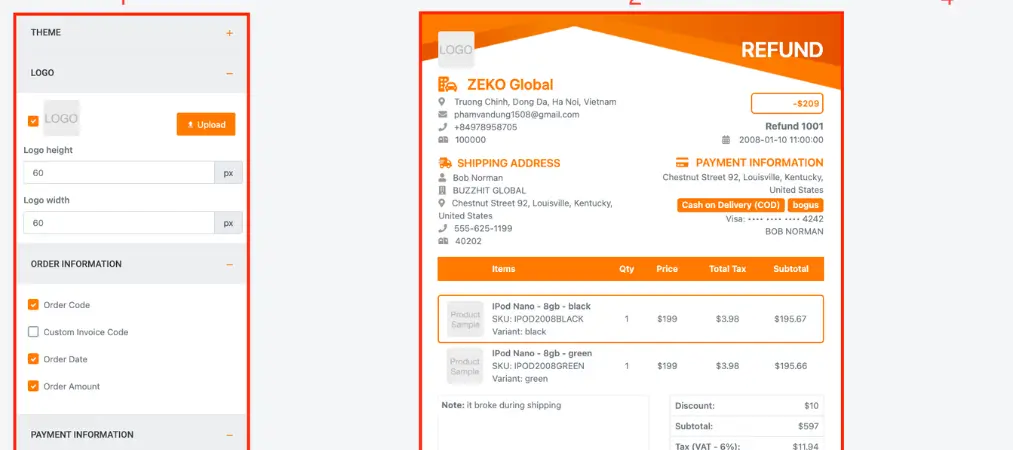Click the Subtotal column header

click(791, 269)
